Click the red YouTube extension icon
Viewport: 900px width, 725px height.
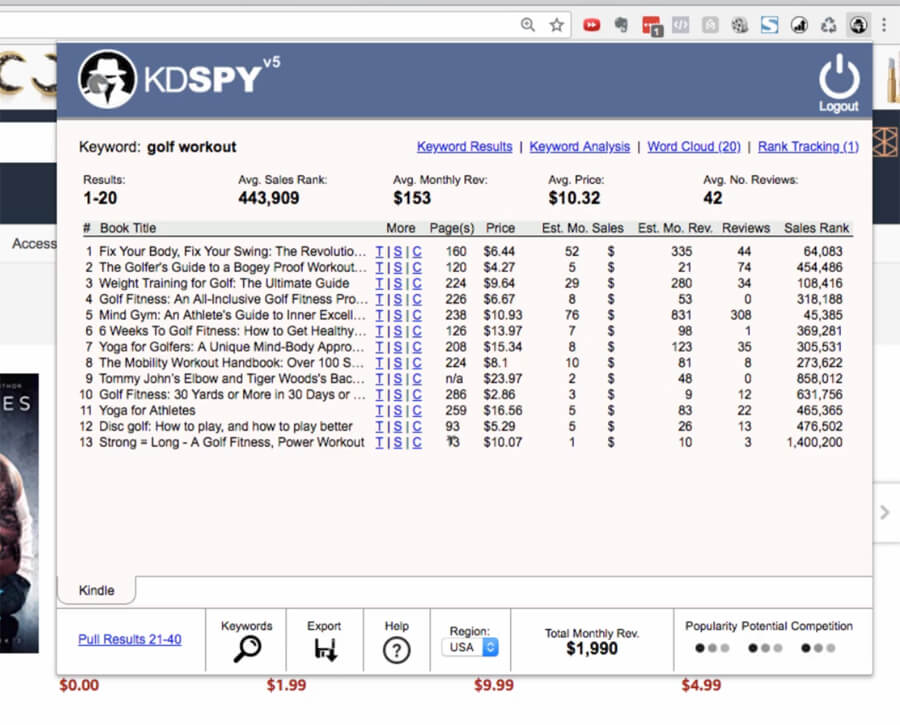pos(592,25)
